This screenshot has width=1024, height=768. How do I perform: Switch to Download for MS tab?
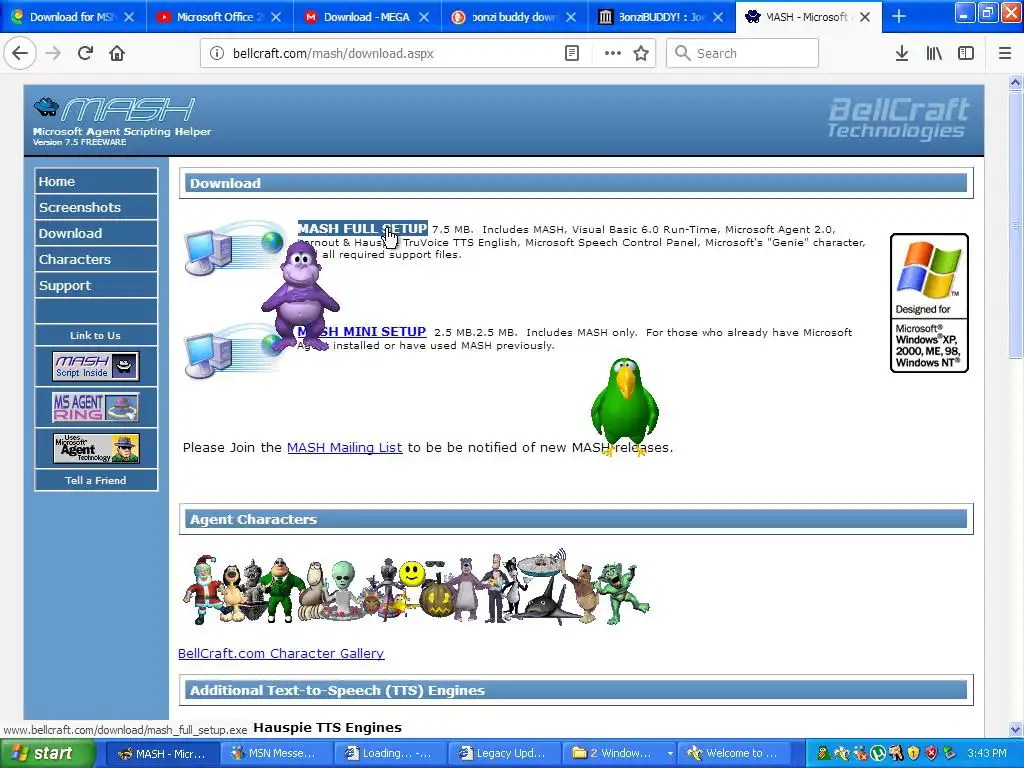72,17
